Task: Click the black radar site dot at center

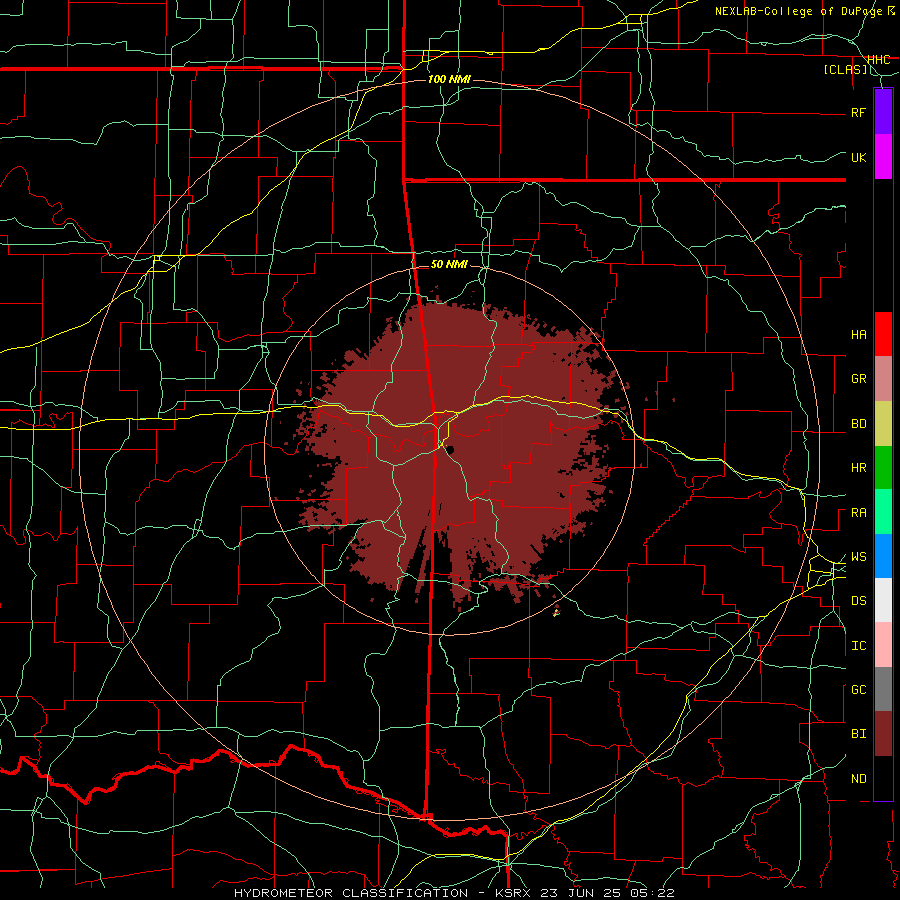Action: [x=451, y=449]
